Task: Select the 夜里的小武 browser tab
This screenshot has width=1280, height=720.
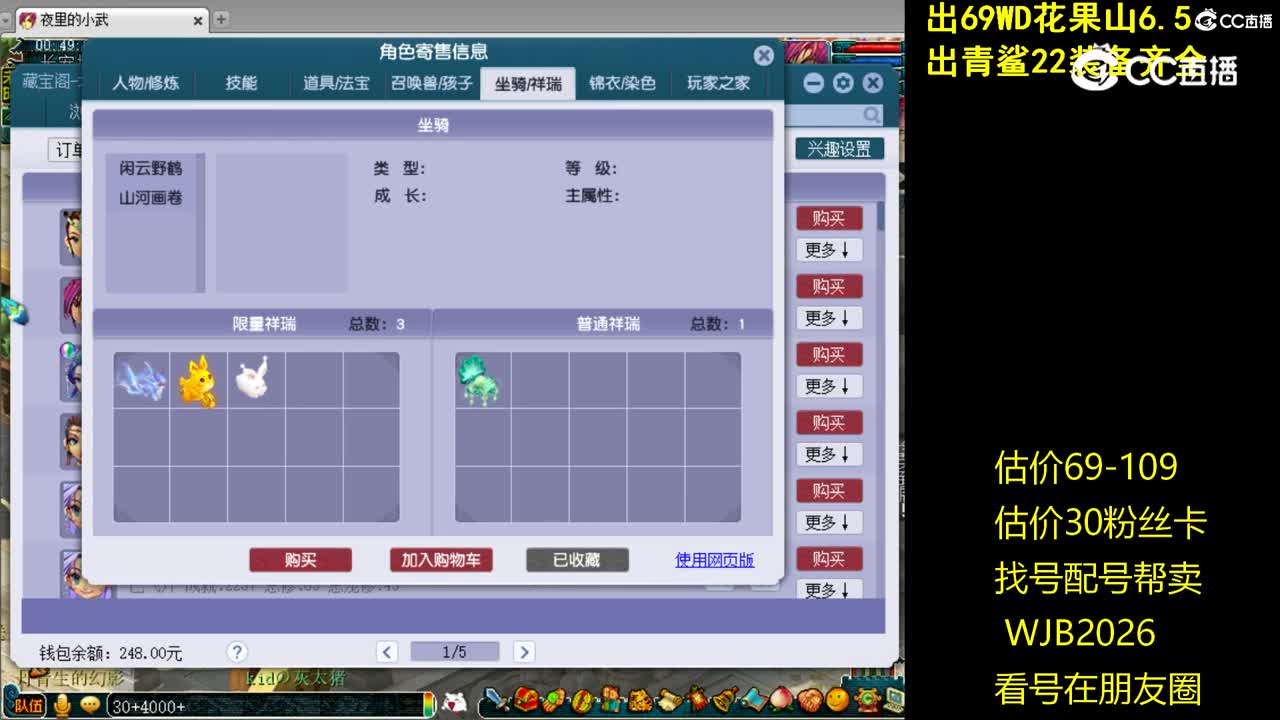Action: pos(110,19)
